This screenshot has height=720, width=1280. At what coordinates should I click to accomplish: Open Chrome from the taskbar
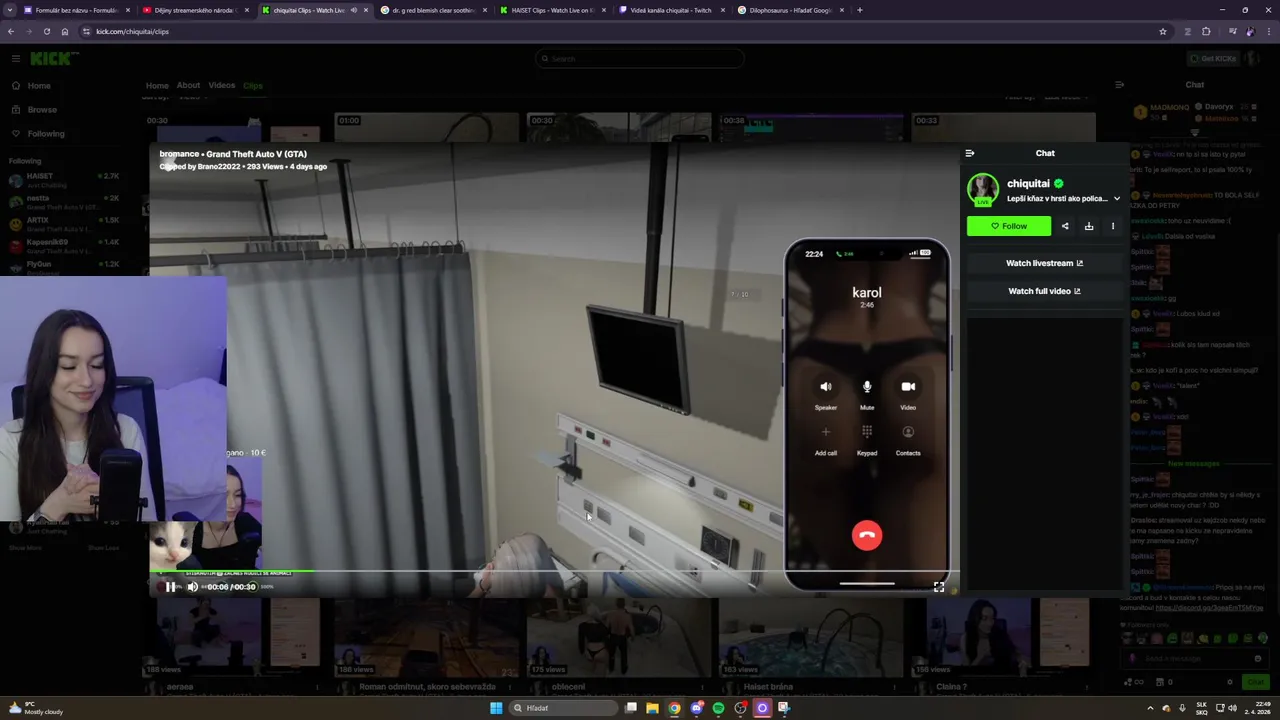tap(674, 708)
